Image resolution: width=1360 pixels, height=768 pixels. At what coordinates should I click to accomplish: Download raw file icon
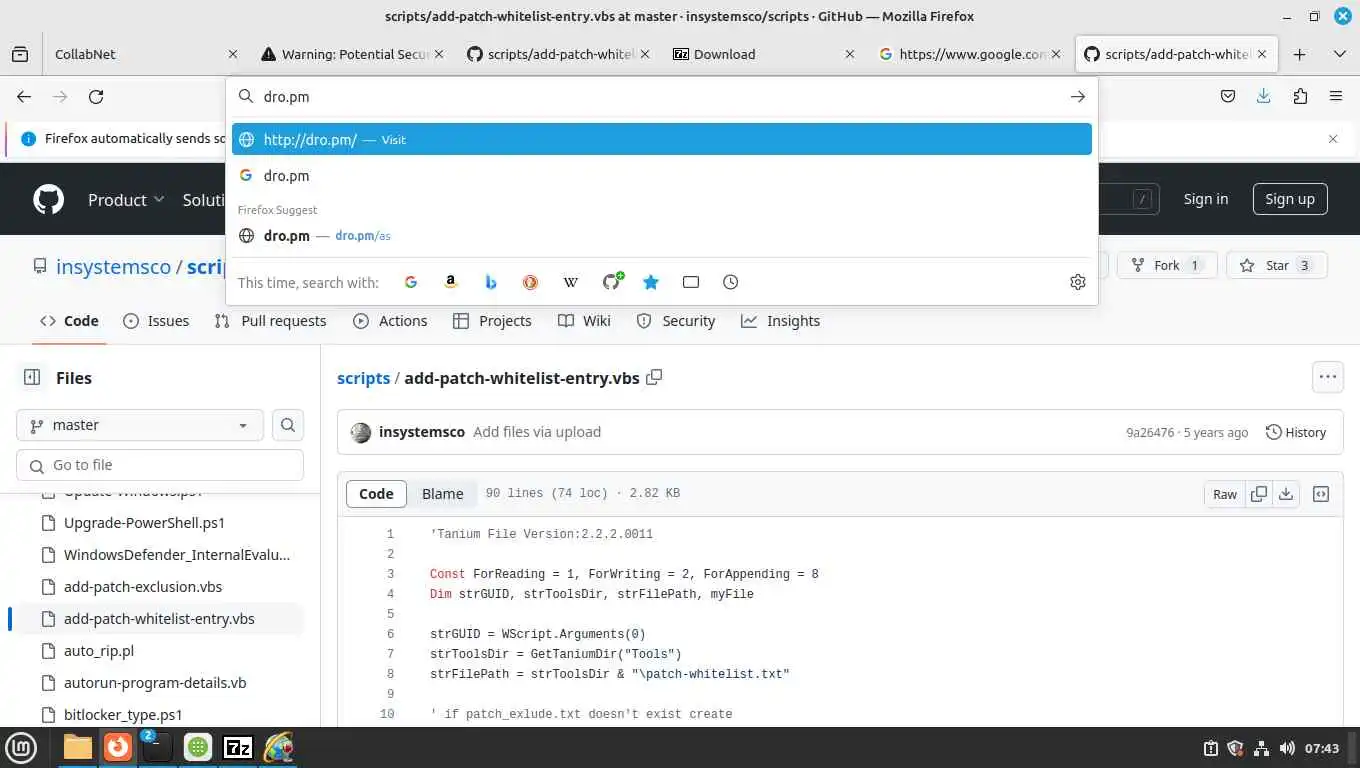1286,494
